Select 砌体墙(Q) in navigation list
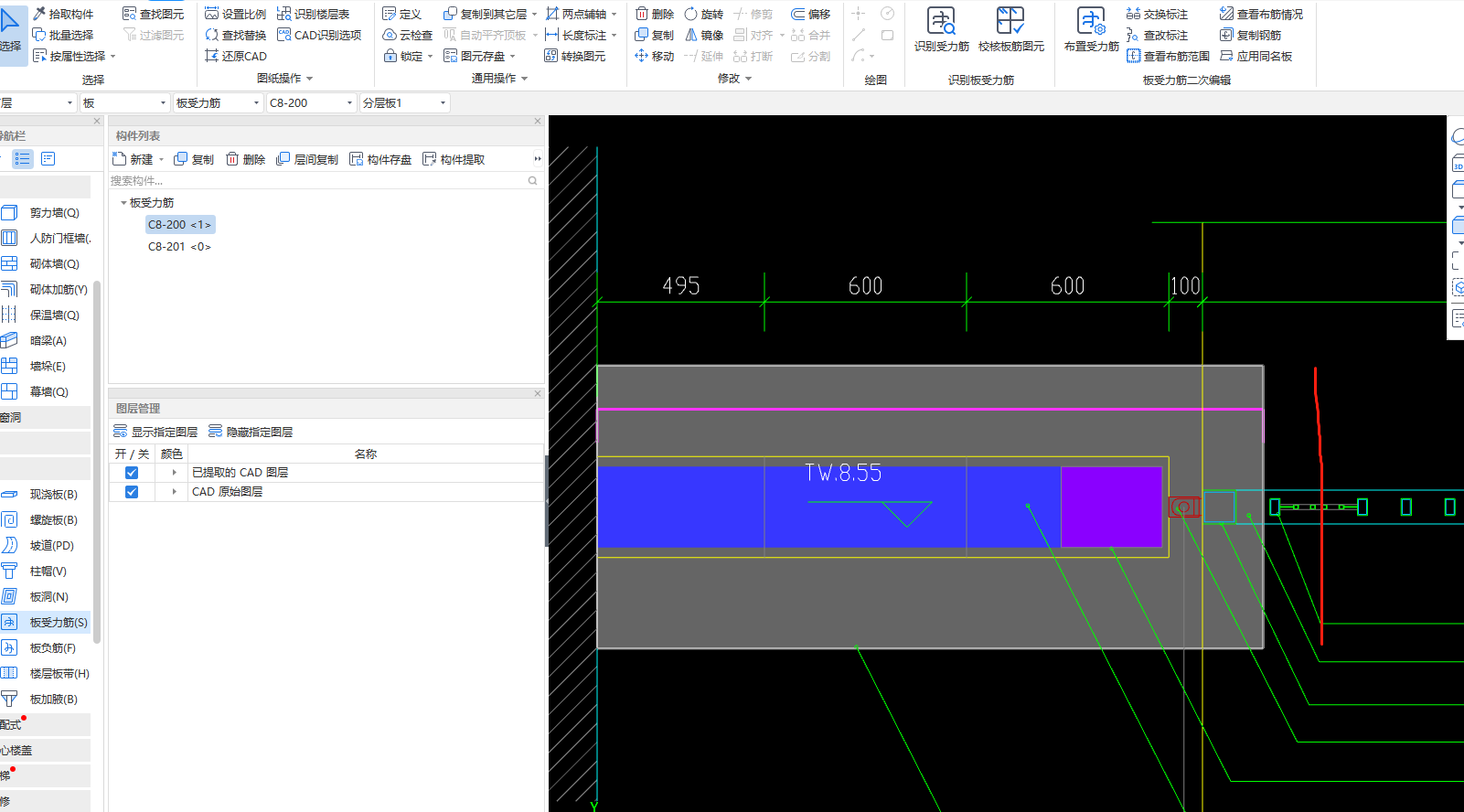The width and height of the screenshot is (1464, 812). point(46,264)
